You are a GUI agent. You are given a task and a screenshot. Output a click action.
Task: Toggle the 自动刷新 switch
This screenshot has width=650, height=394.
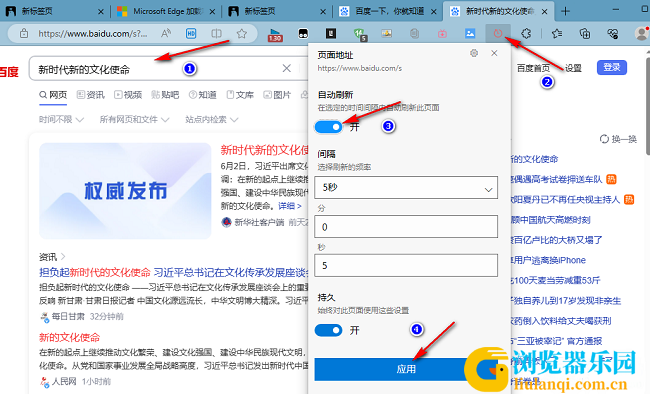[x=328, y=127]
